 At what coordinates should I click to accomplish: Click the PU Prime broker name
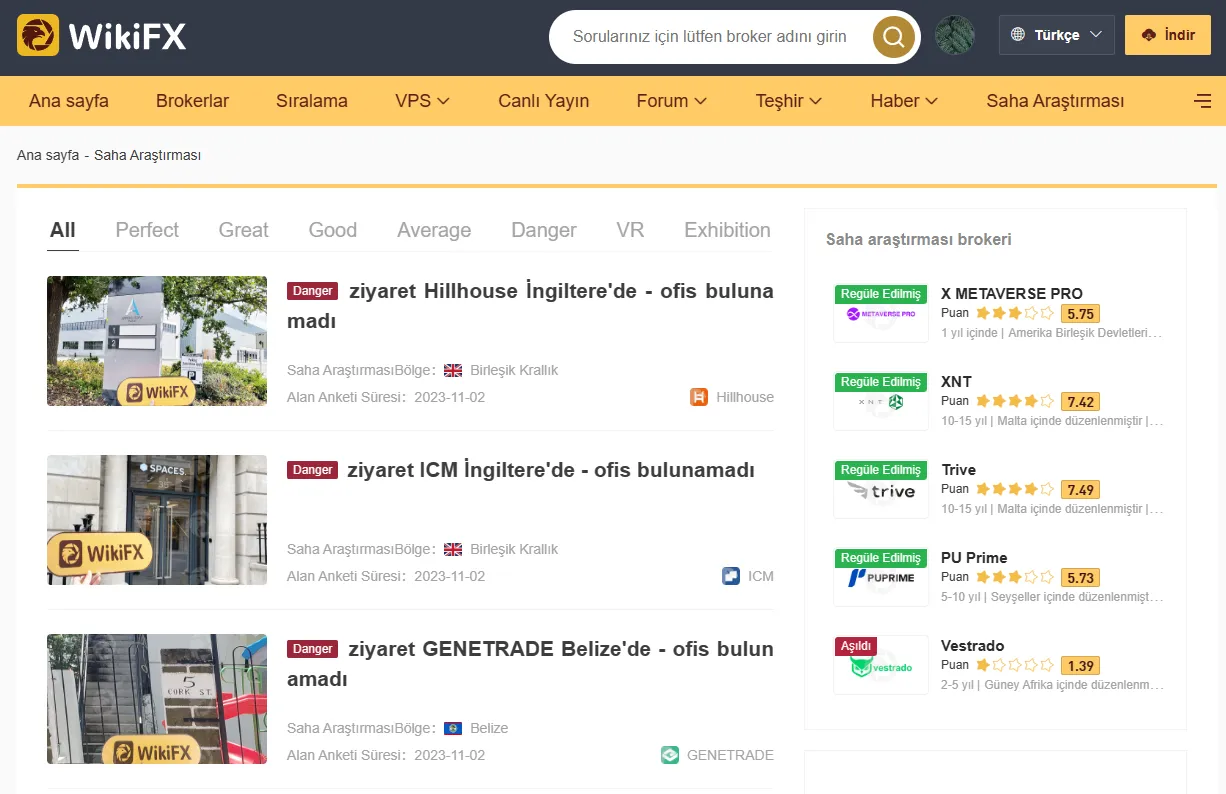coord(974,558)
